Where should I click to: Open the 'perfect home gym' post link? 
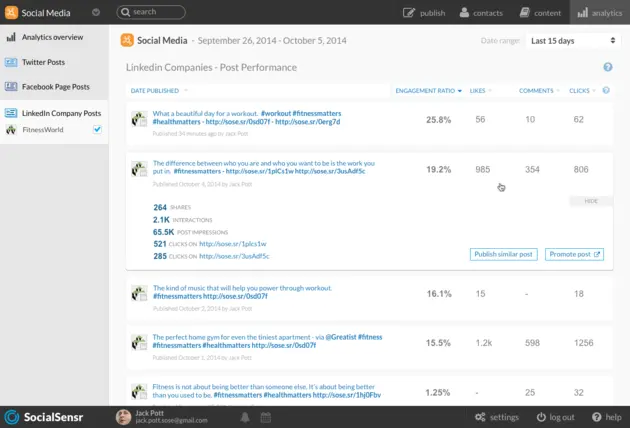(x=267, y=341)
